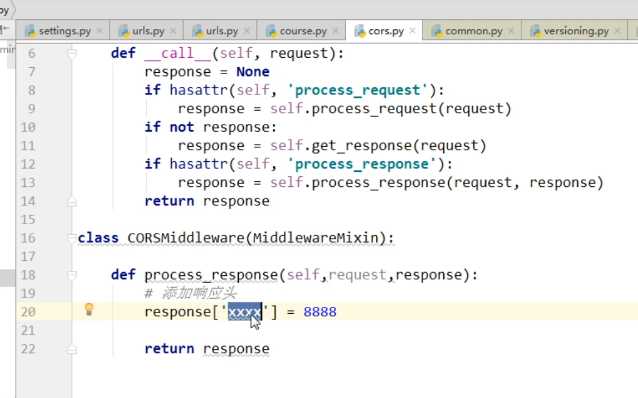Collapse the CORSMiddleware class fold marker

coord(72,238)
